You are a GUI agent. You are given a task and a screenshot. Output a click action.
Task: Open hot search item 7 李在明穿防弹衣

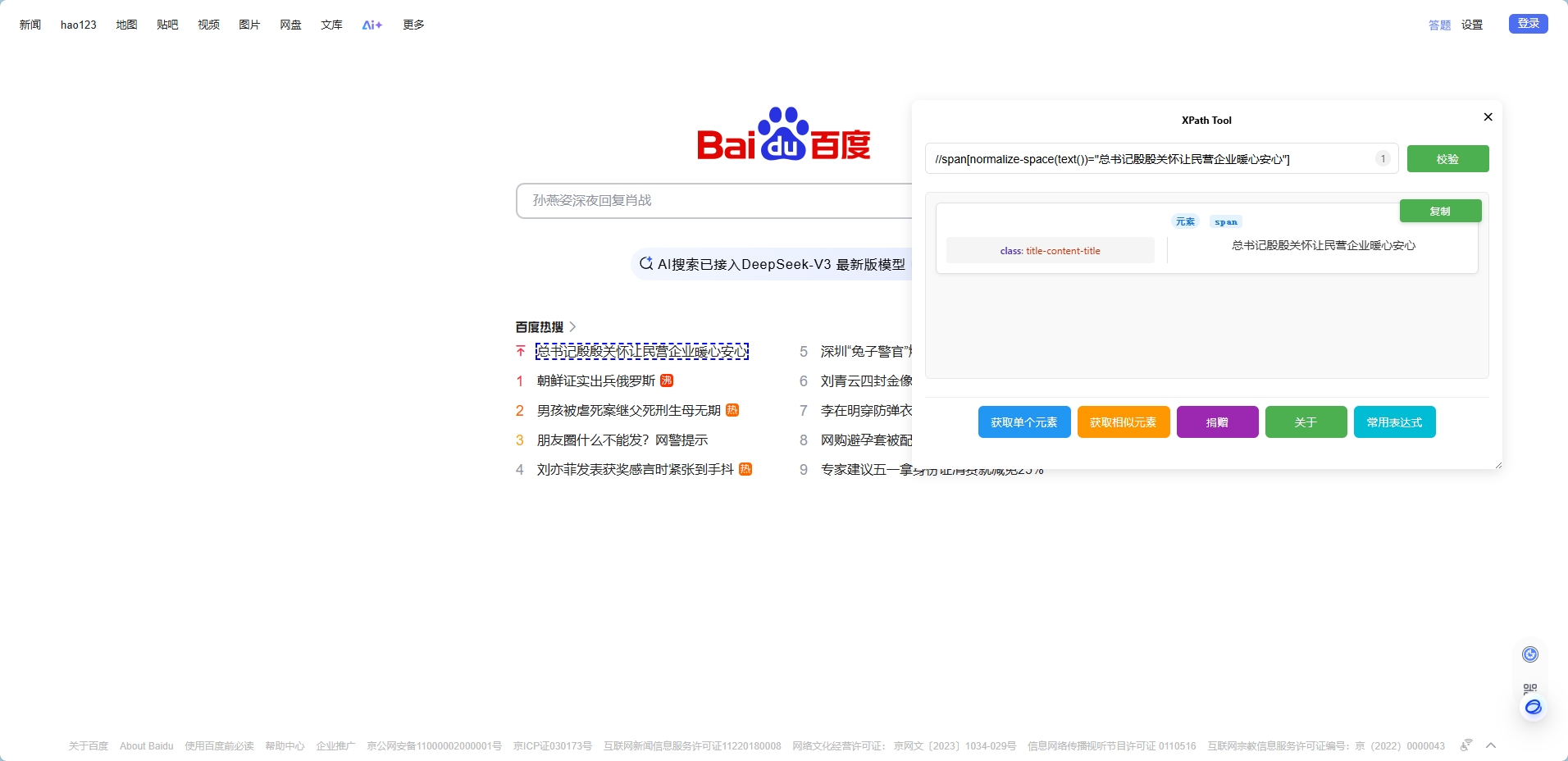tap(866, 410)
